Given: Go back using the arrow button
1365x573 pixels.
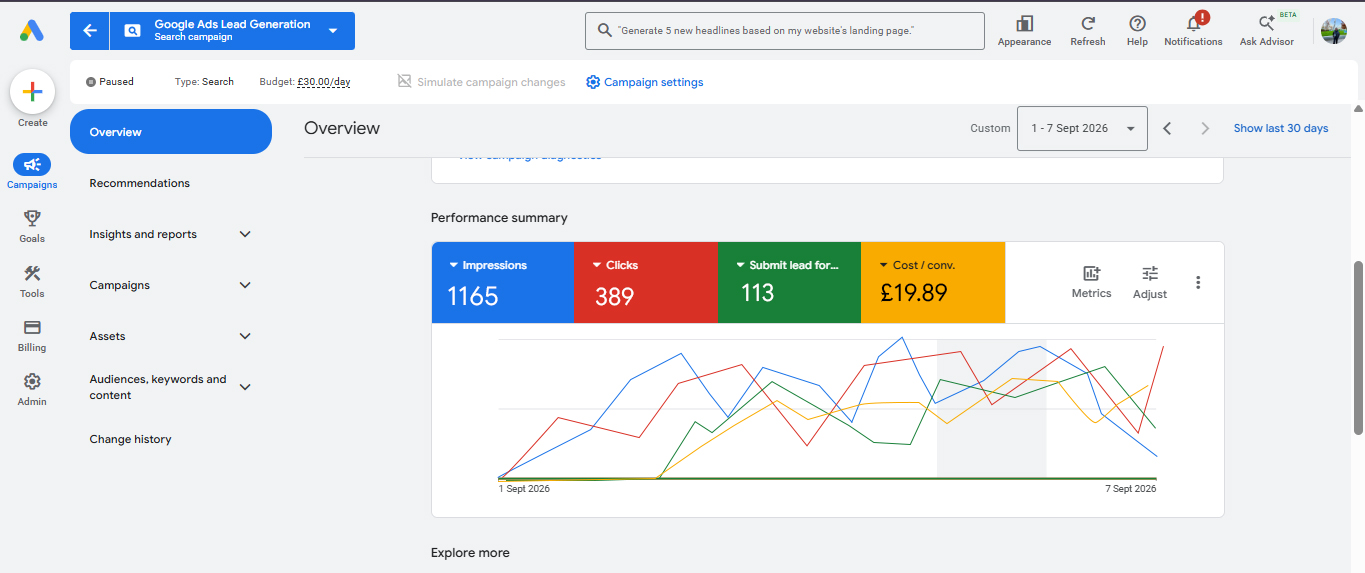Looking at the screenshot, I should (90, 31).
